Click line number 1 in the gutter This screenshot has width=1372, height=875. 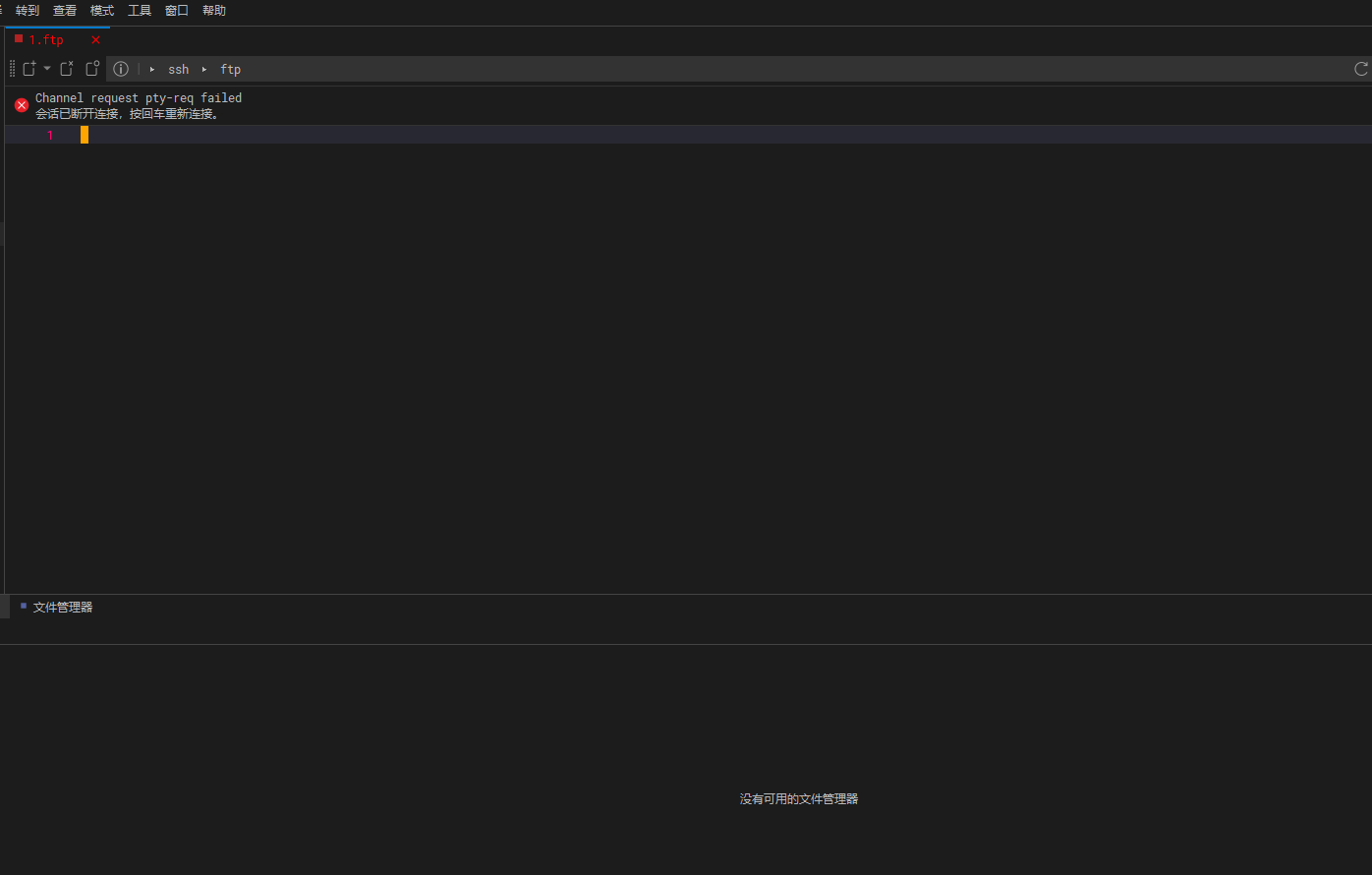pos(49,135)
